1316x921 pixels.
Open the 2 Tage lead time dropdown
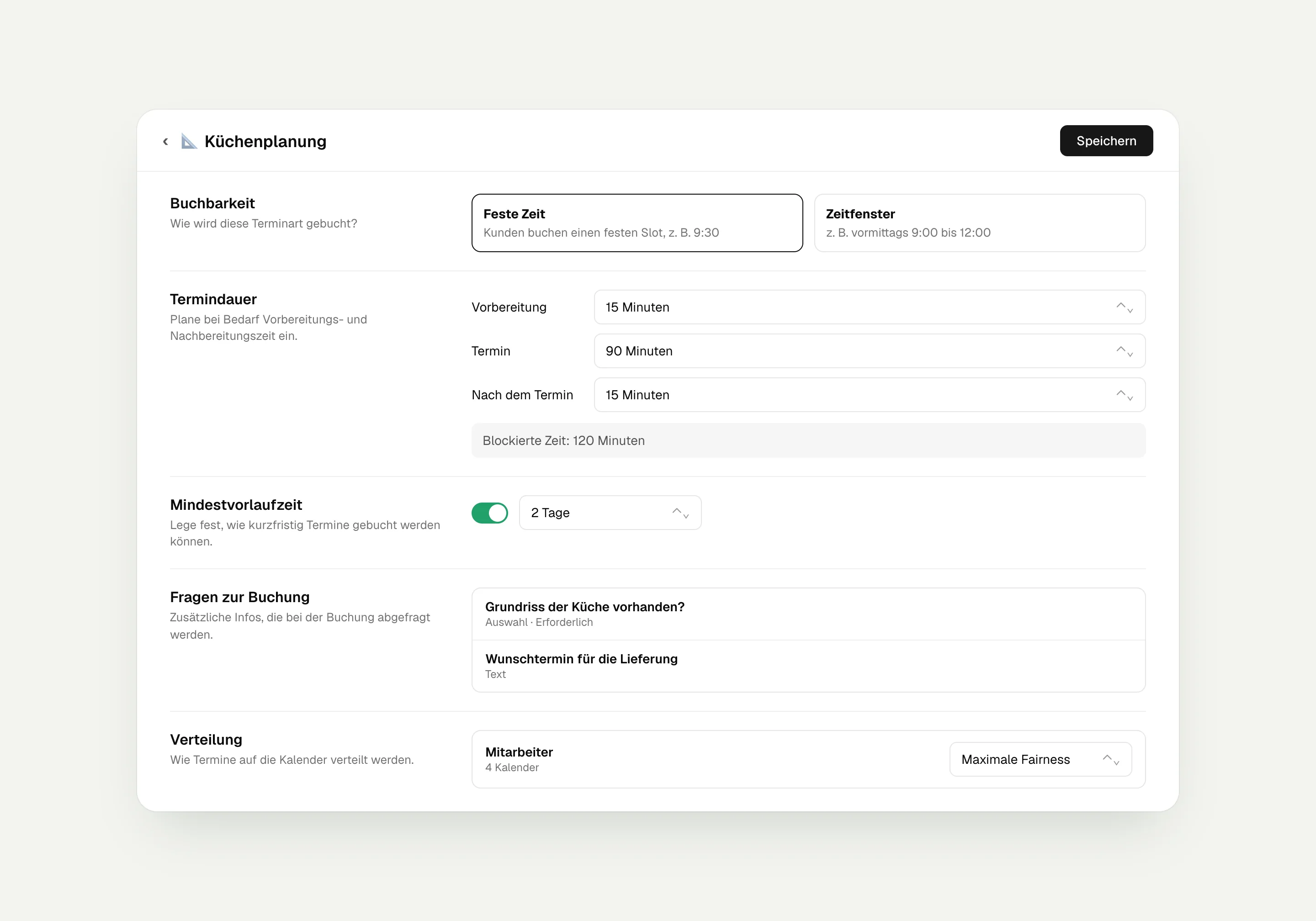(x=610, y=513)
